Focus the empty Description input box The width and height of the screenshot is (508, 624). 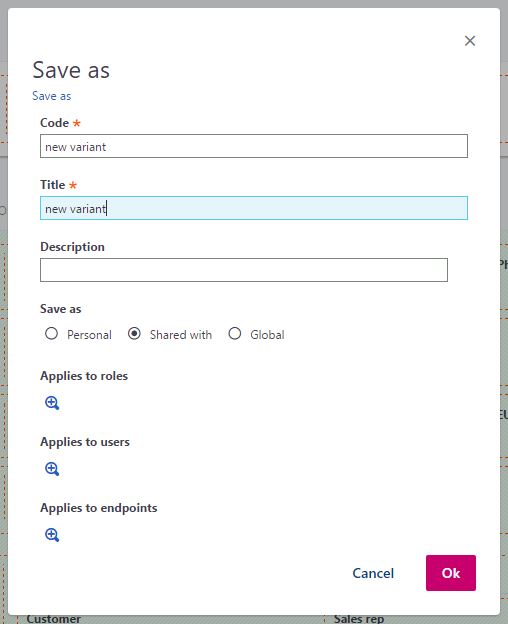coord(244,270)
